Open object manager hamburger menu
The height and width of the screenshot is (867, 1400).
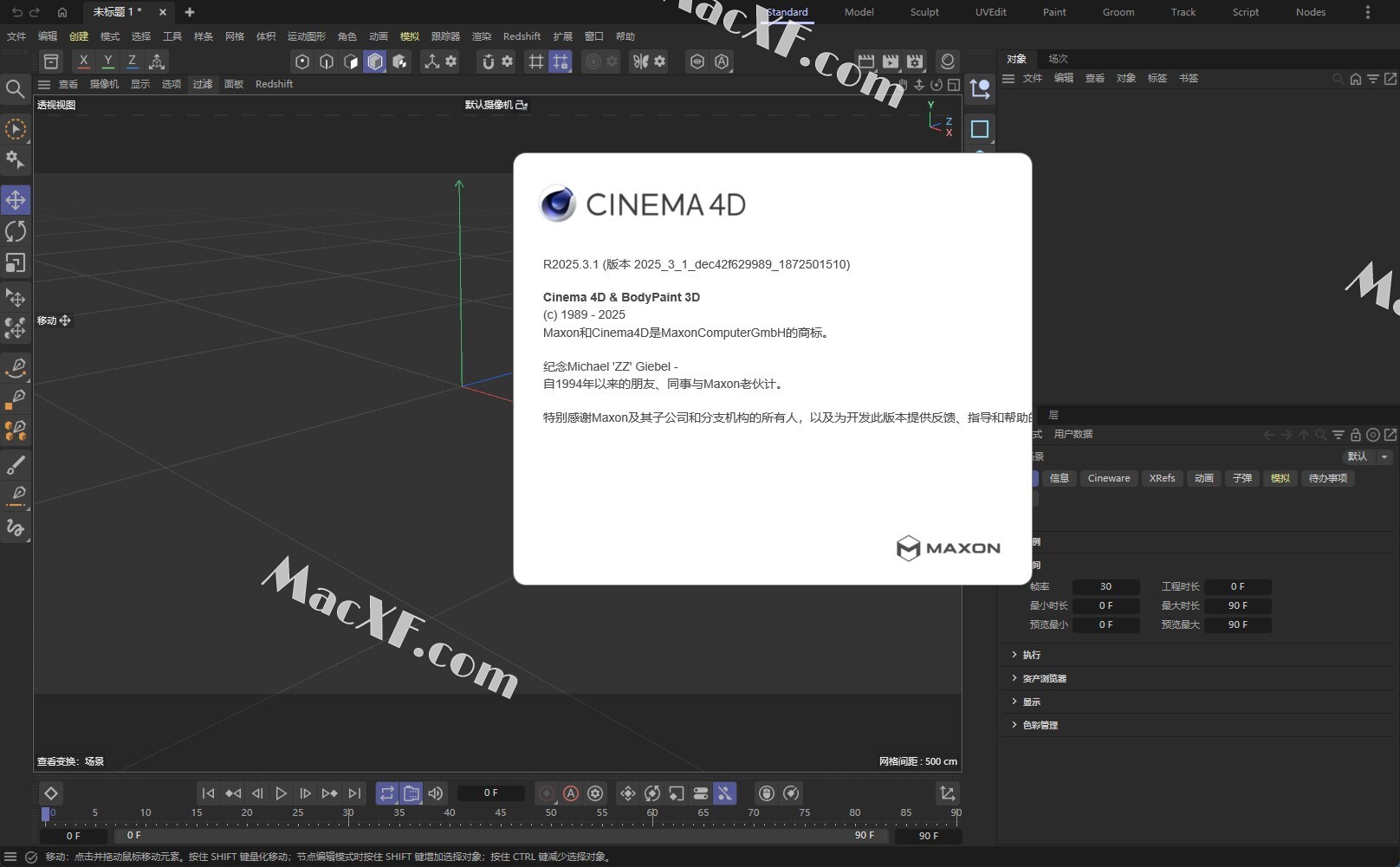(x=1008, y=78)
